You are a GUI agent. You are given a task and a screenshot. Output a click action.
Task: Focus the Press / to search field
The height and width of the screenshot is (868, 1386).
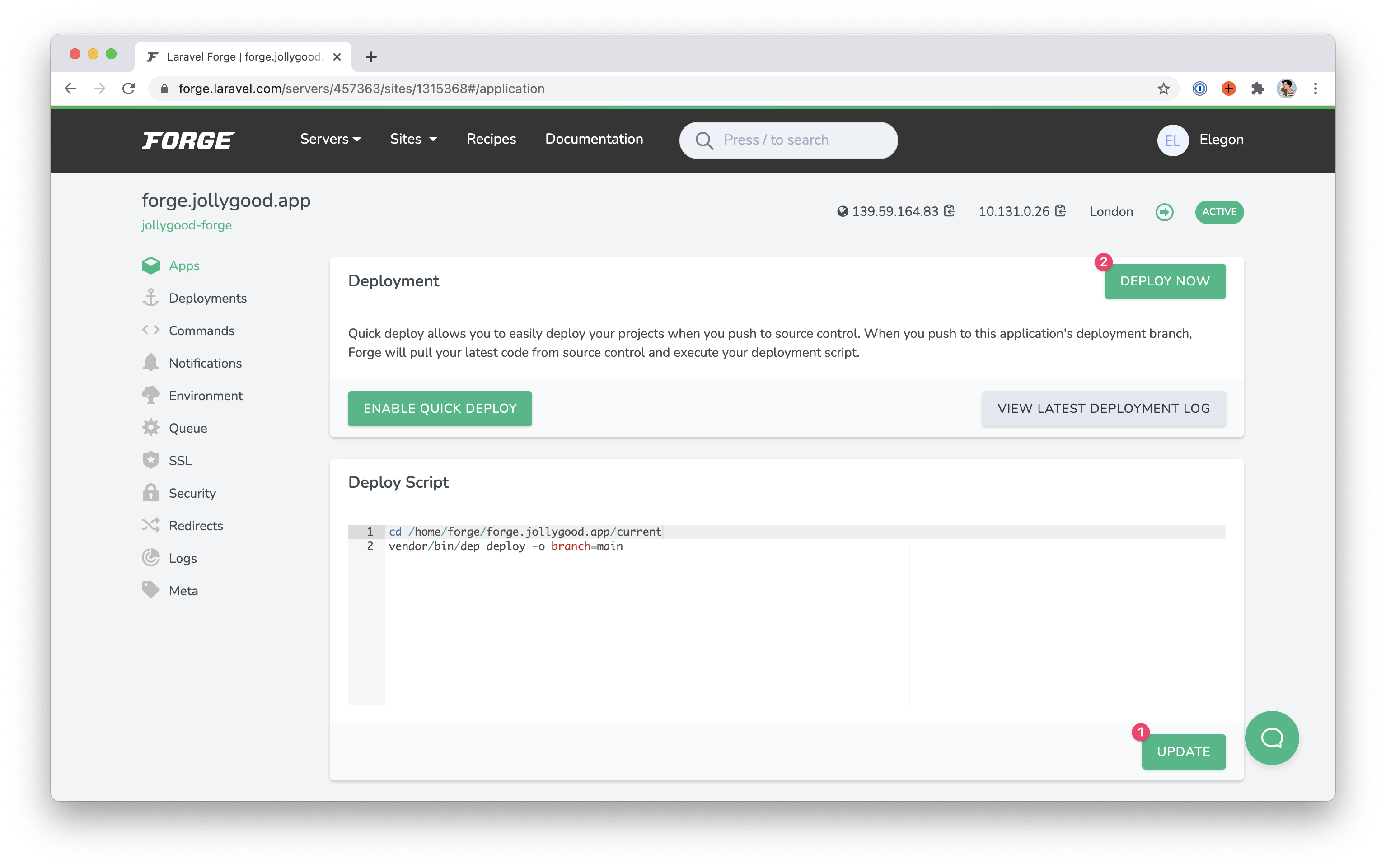(788, 140)
